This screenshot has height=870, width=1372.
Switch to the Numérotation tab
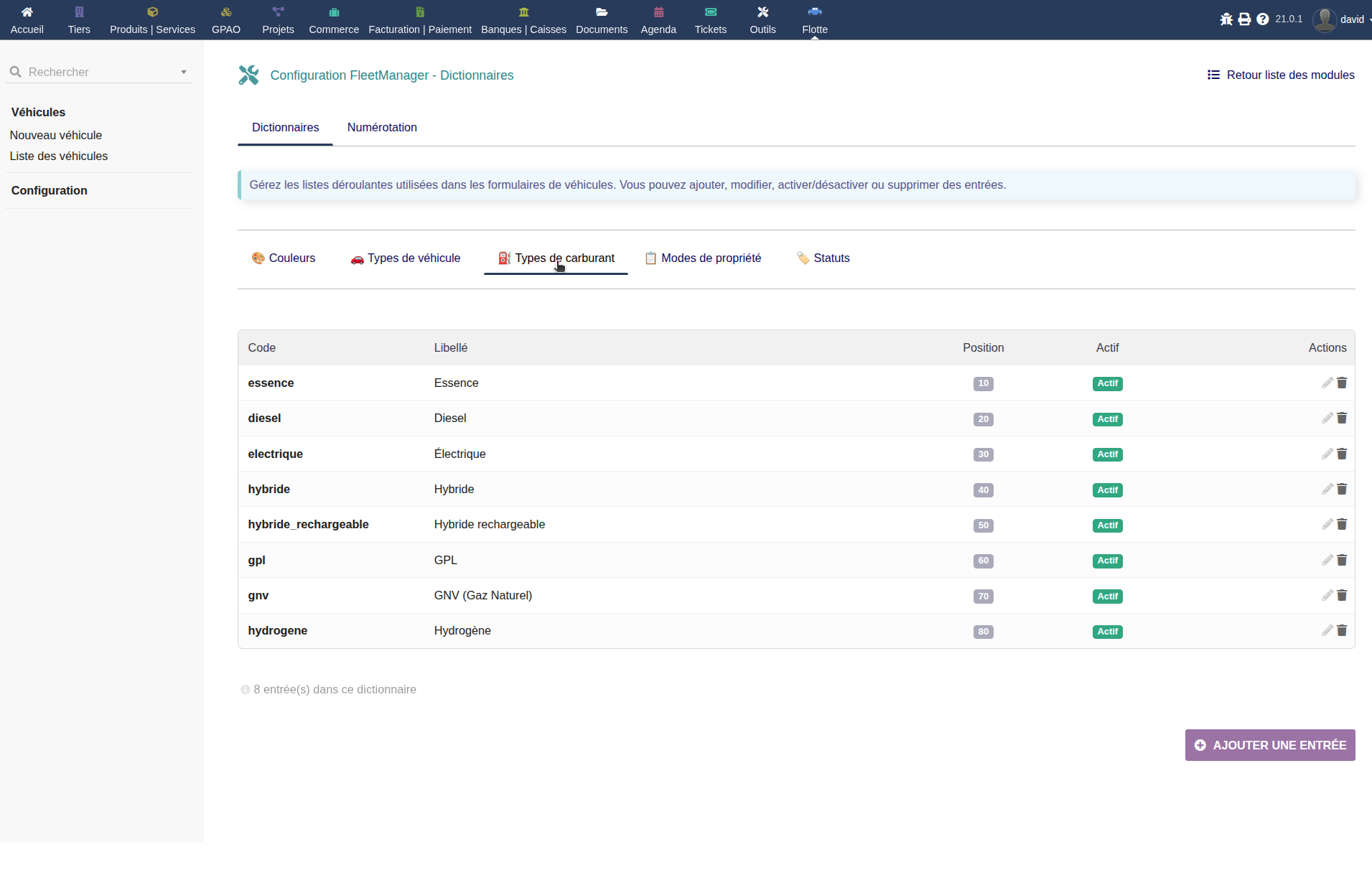(382, 128)
